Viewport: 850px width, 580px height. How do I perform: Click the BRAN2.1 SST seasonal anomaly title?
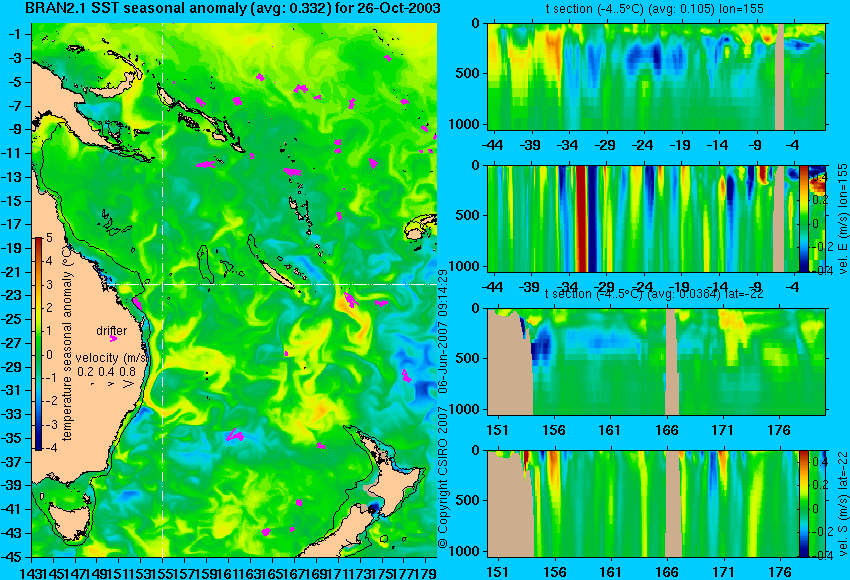[x=233, y=8]
